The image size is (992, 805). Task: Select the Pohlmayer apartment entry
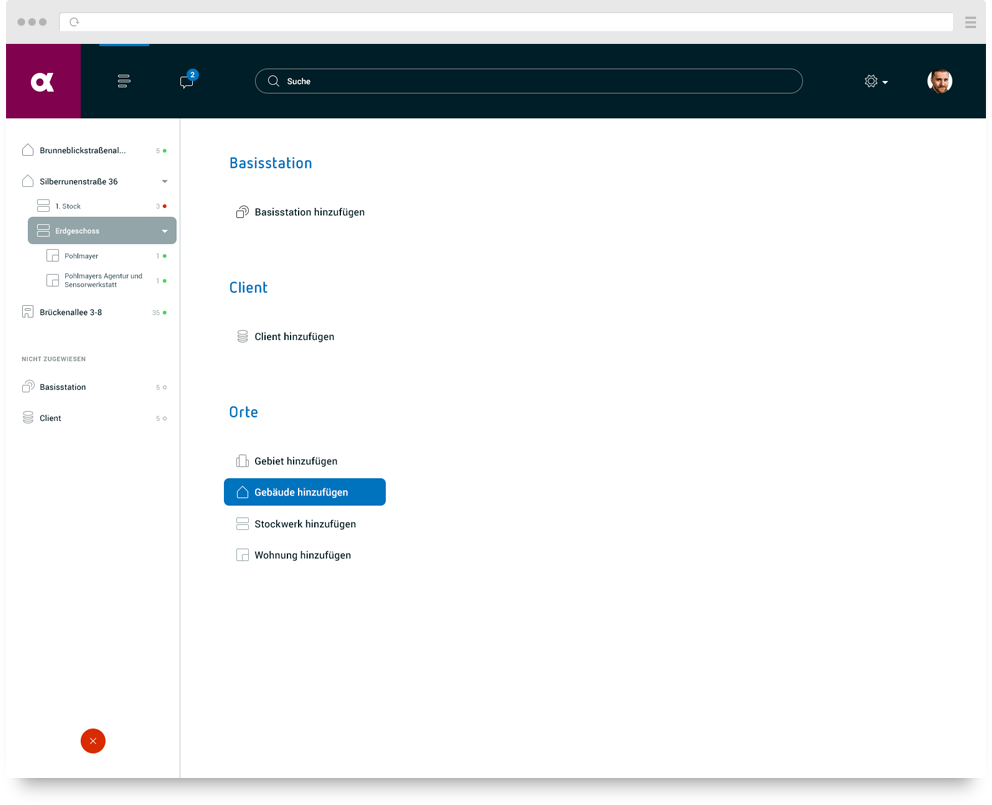click(x=81, y=256)
